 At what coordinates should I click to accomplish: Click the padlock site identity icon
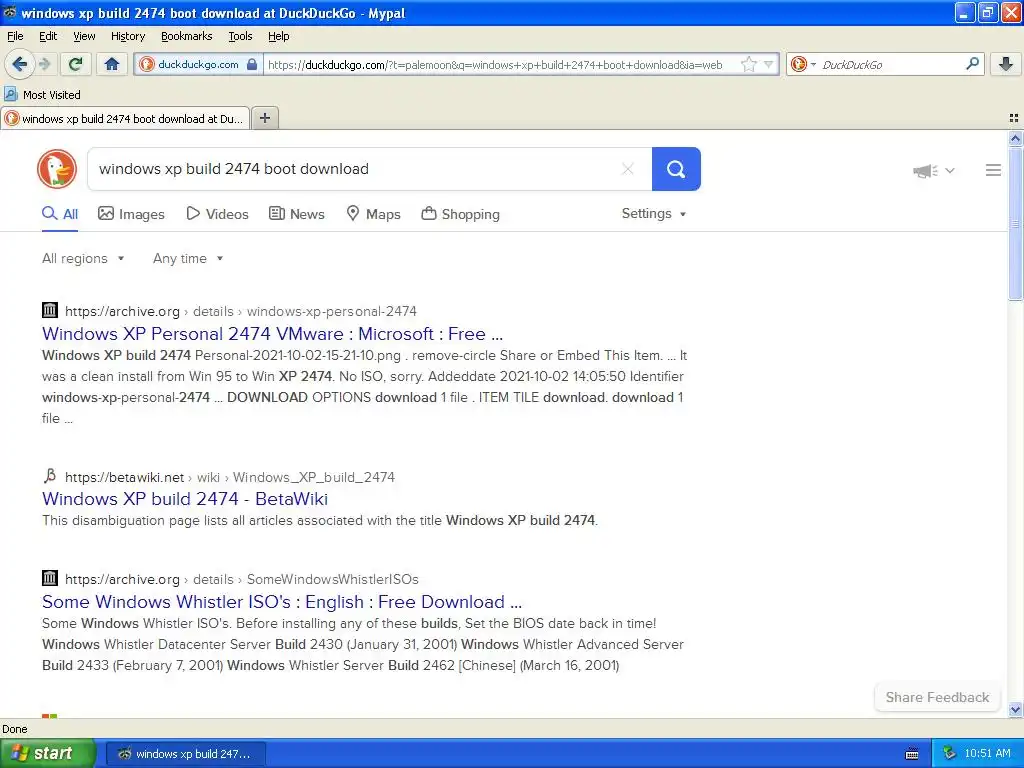(251, 64)
